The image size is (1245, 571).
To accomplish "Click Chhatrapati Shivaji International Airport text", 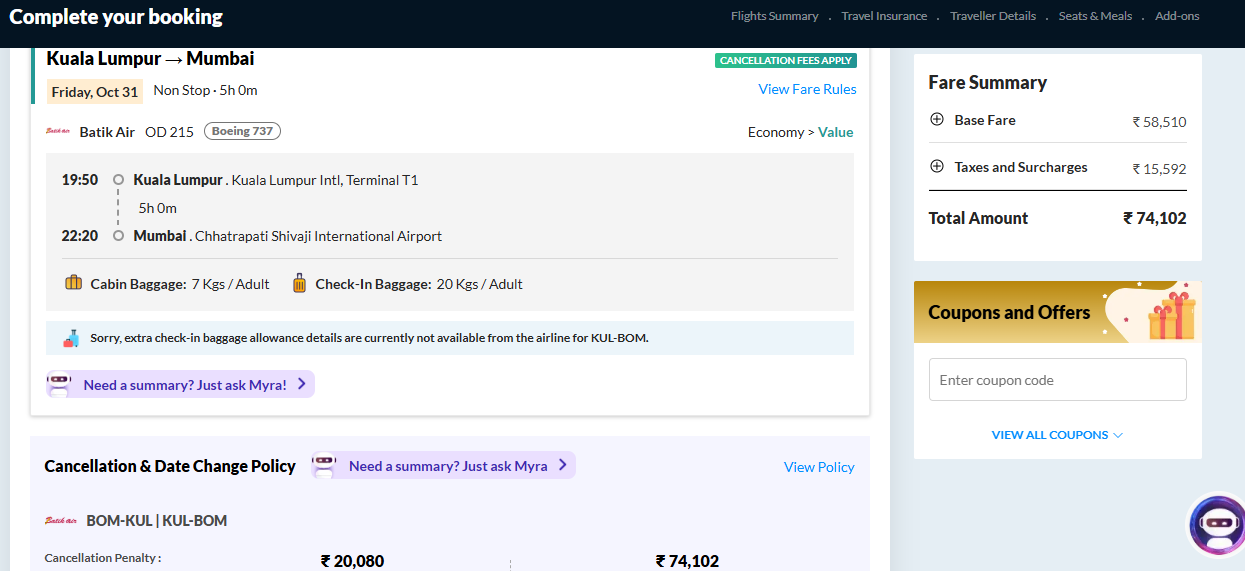I will 318,236.
